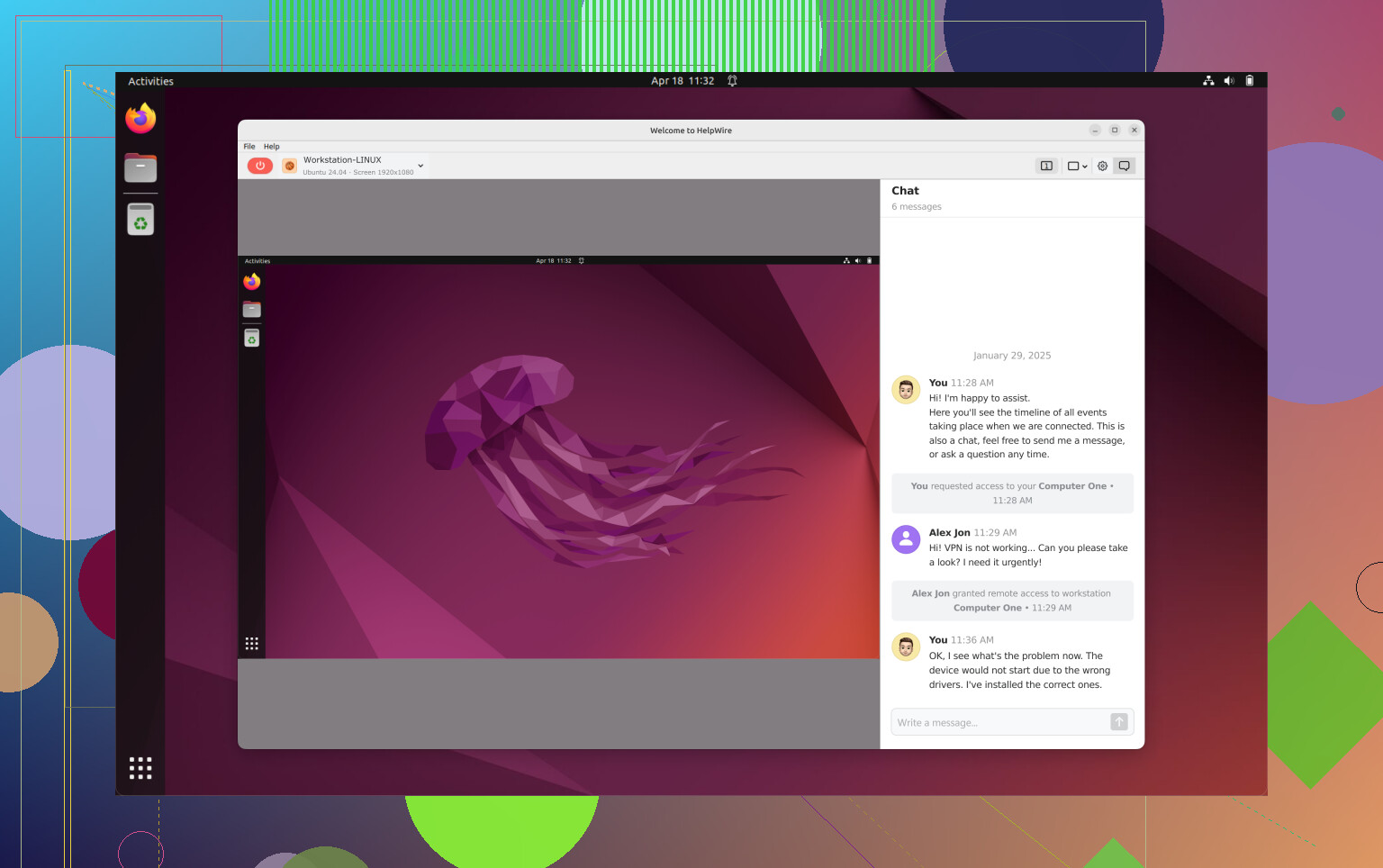1383x868 pixels.
Task: Click Alex Jon's purple avatar
Action: tap(906, 540)
